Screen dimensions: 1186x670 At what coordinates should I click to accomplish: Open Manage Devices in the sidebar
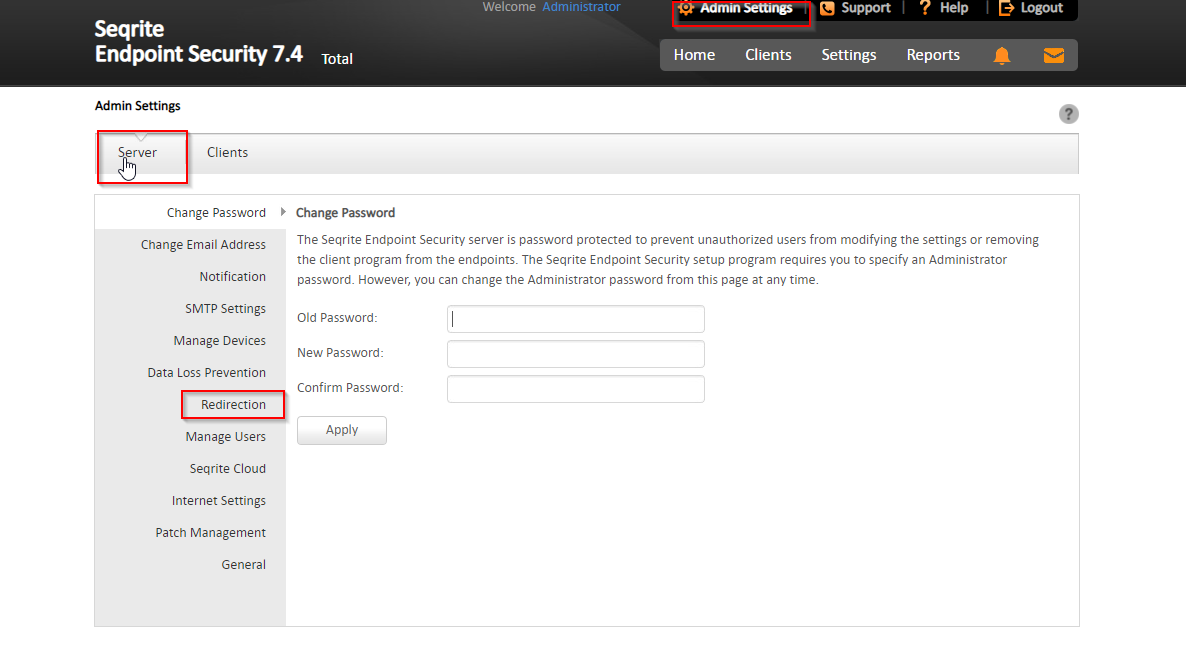pyautogui.click(x=219, y=341)
